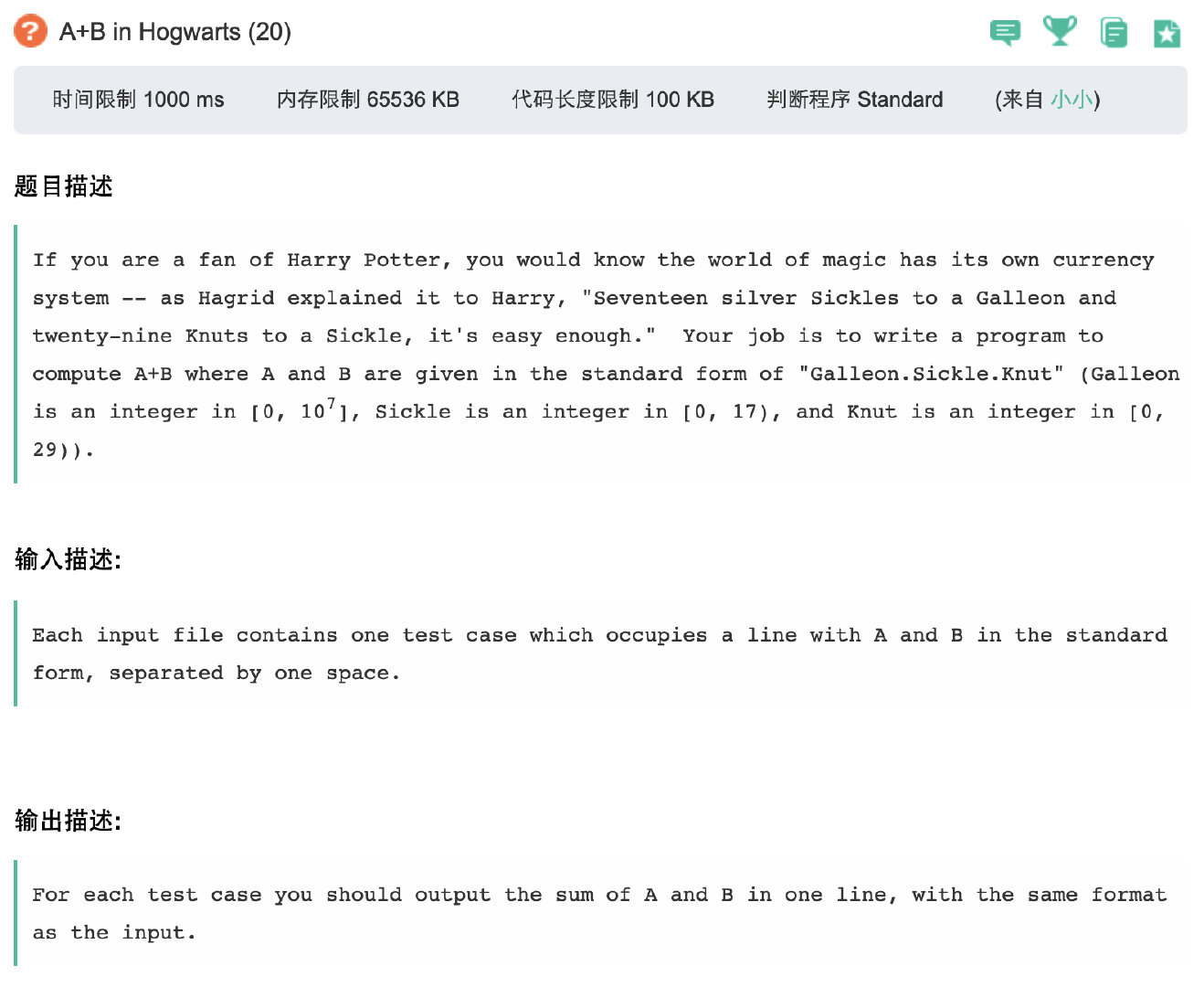Viewport: 1204px width, 987px height.
Task: Click the line starting "If you are a fan"
Action: point(594,260)
